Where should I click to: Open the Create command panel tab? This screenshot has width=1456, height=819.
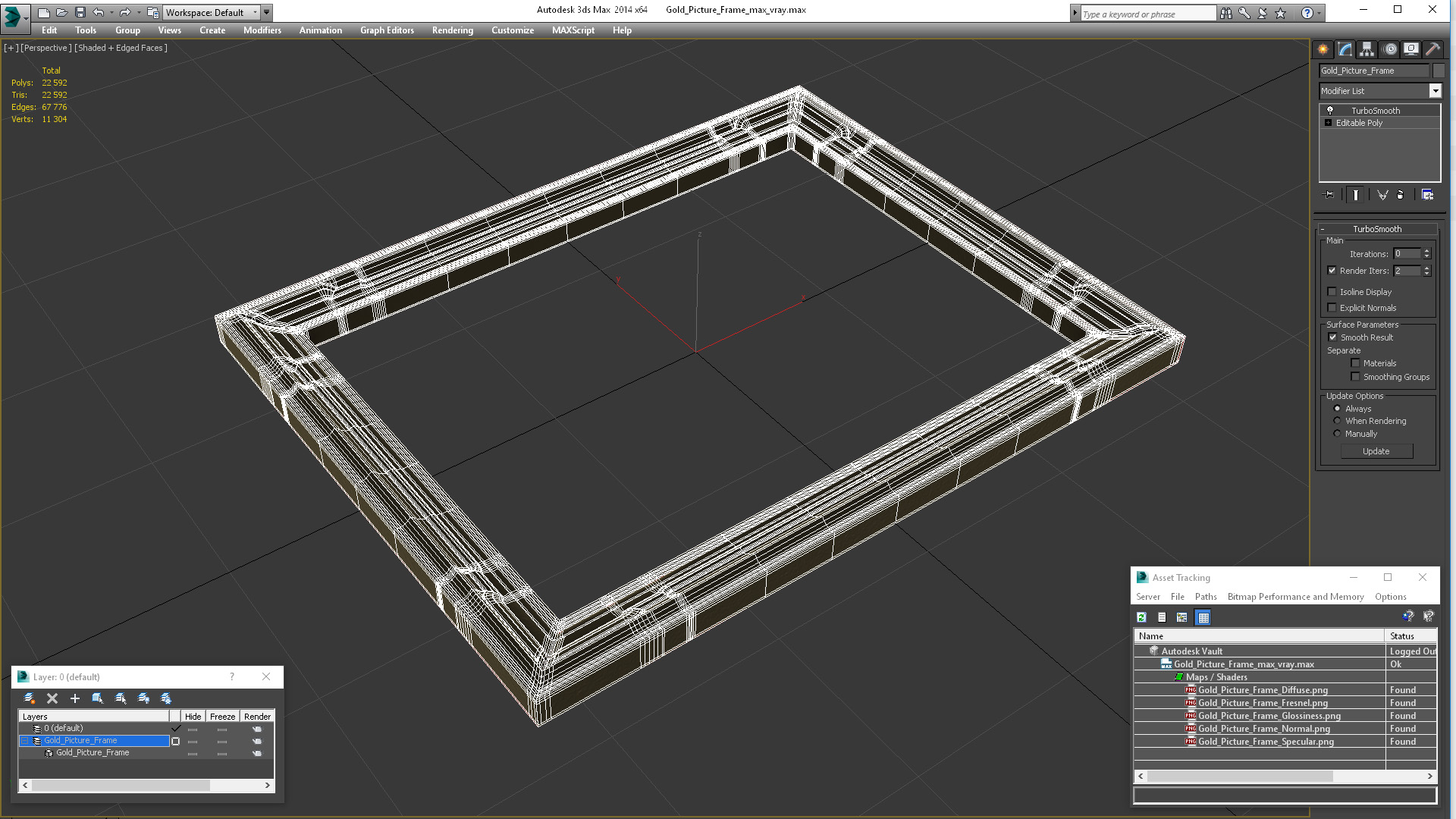(x=1323, y=49)
